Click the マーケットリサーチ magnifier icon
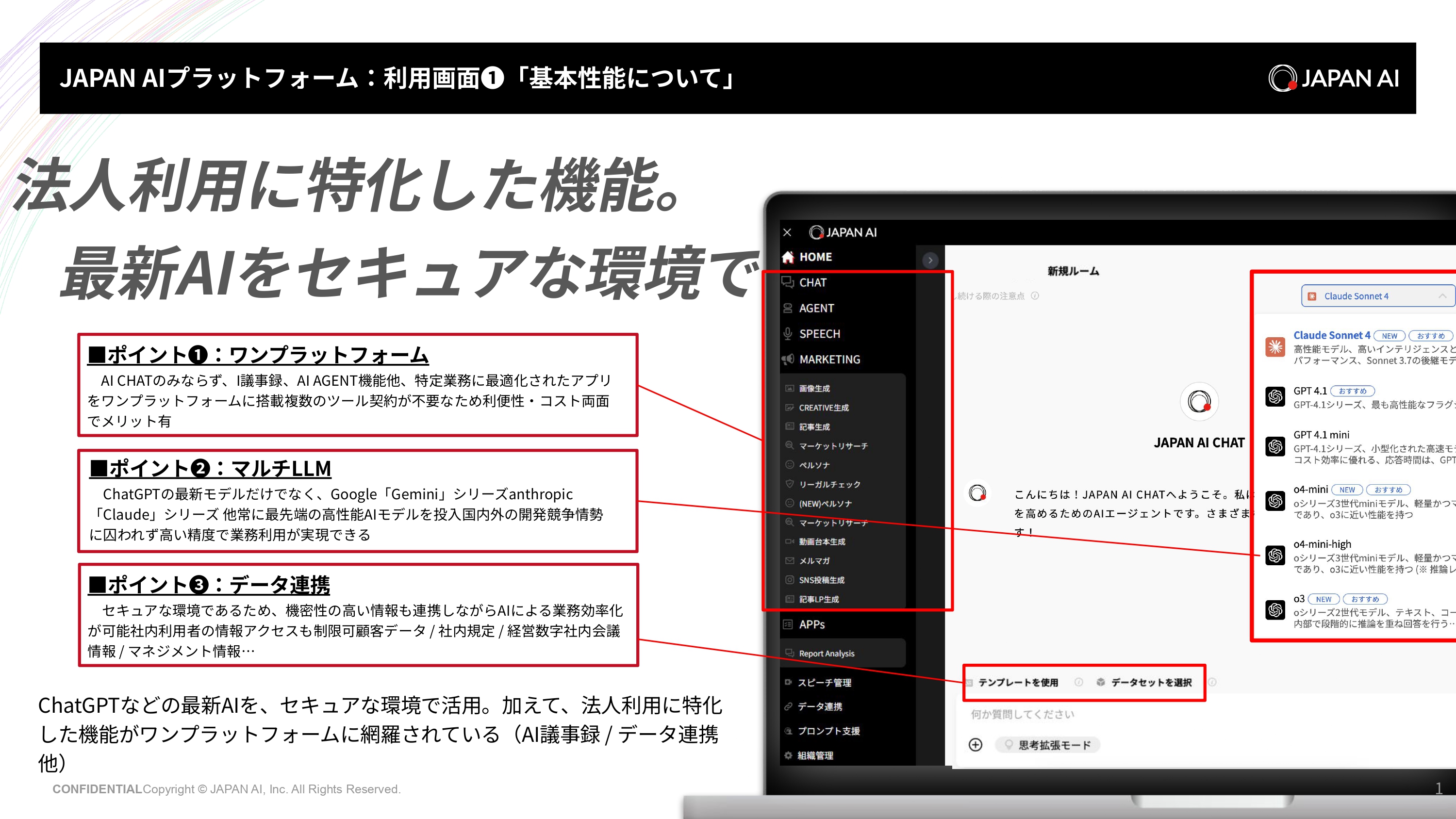Viewport: 1456px width, 819px height. [789, 446]
